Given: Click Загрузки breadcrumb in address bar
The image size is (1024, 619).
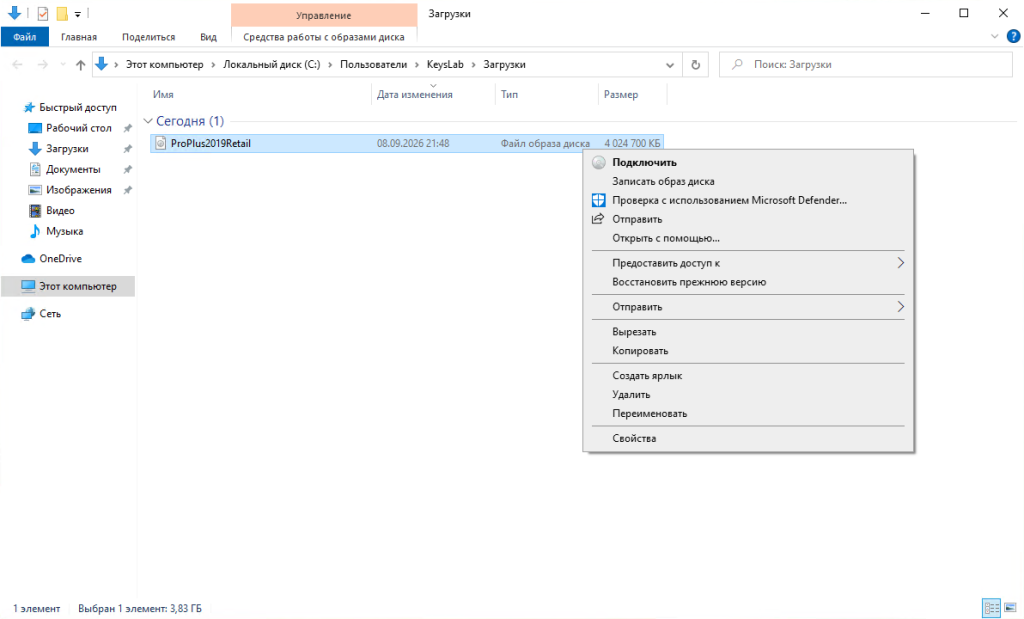Looking at the screenshot, I should (504, 65).
